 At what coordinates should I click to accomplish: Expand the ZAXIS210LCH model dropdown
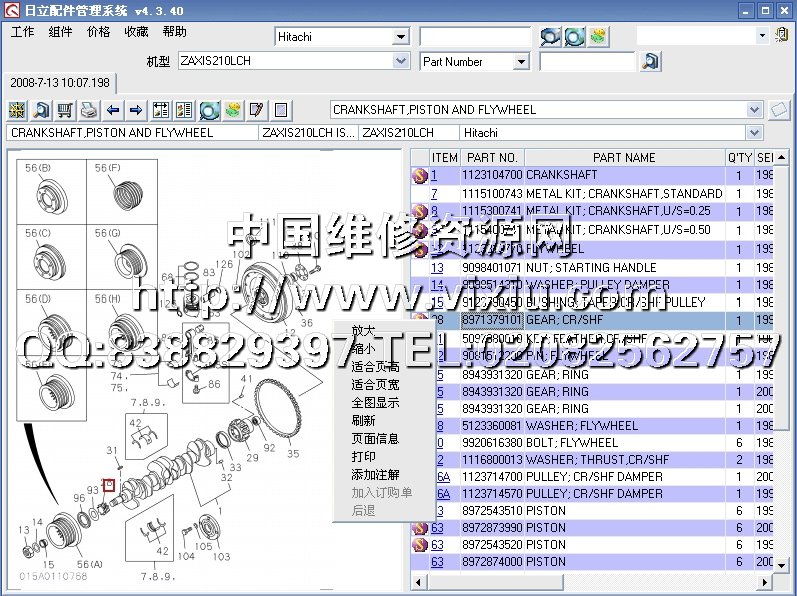[401, 62]
